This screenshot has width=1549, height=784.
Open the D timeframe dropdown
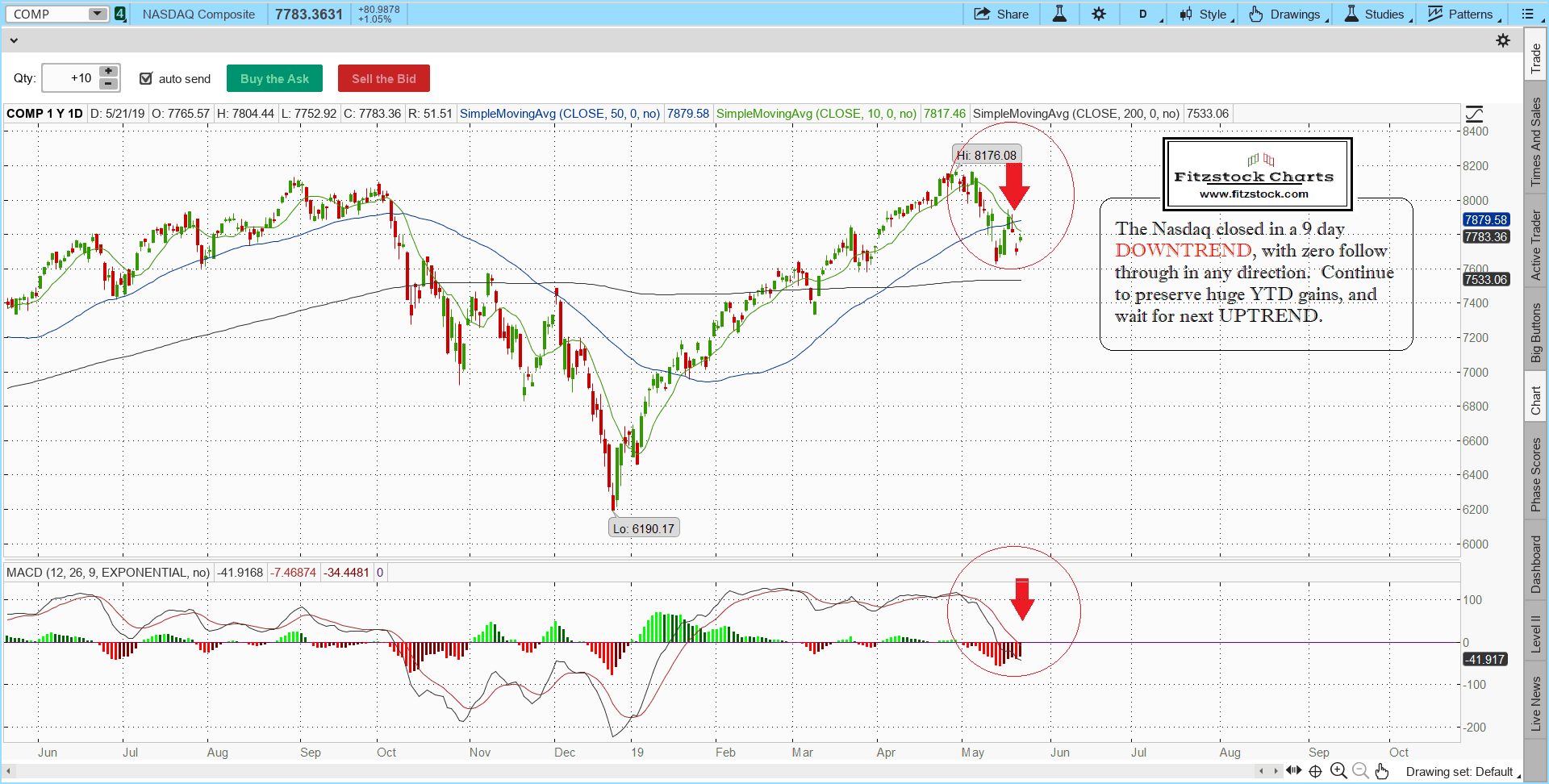[1145, 14]
